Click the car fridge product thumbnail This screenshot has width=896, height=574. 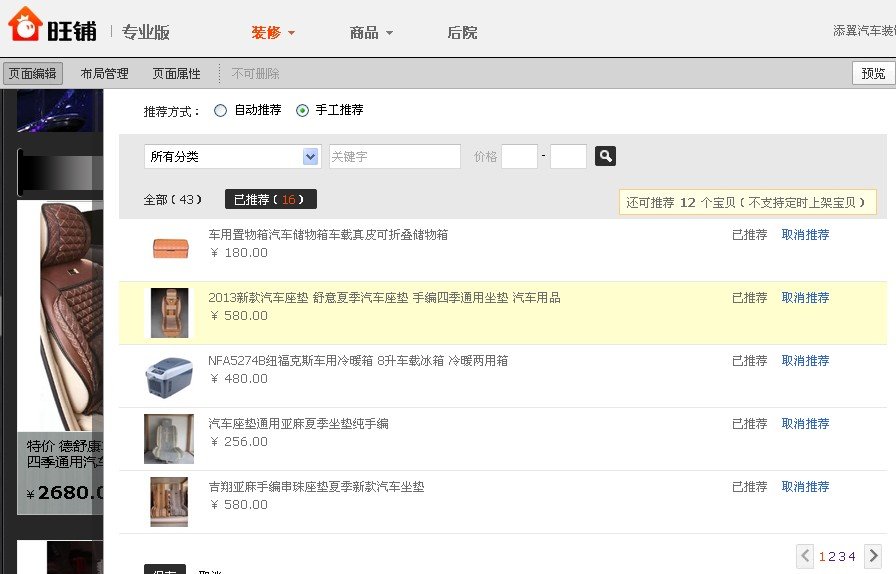[169, 376]
